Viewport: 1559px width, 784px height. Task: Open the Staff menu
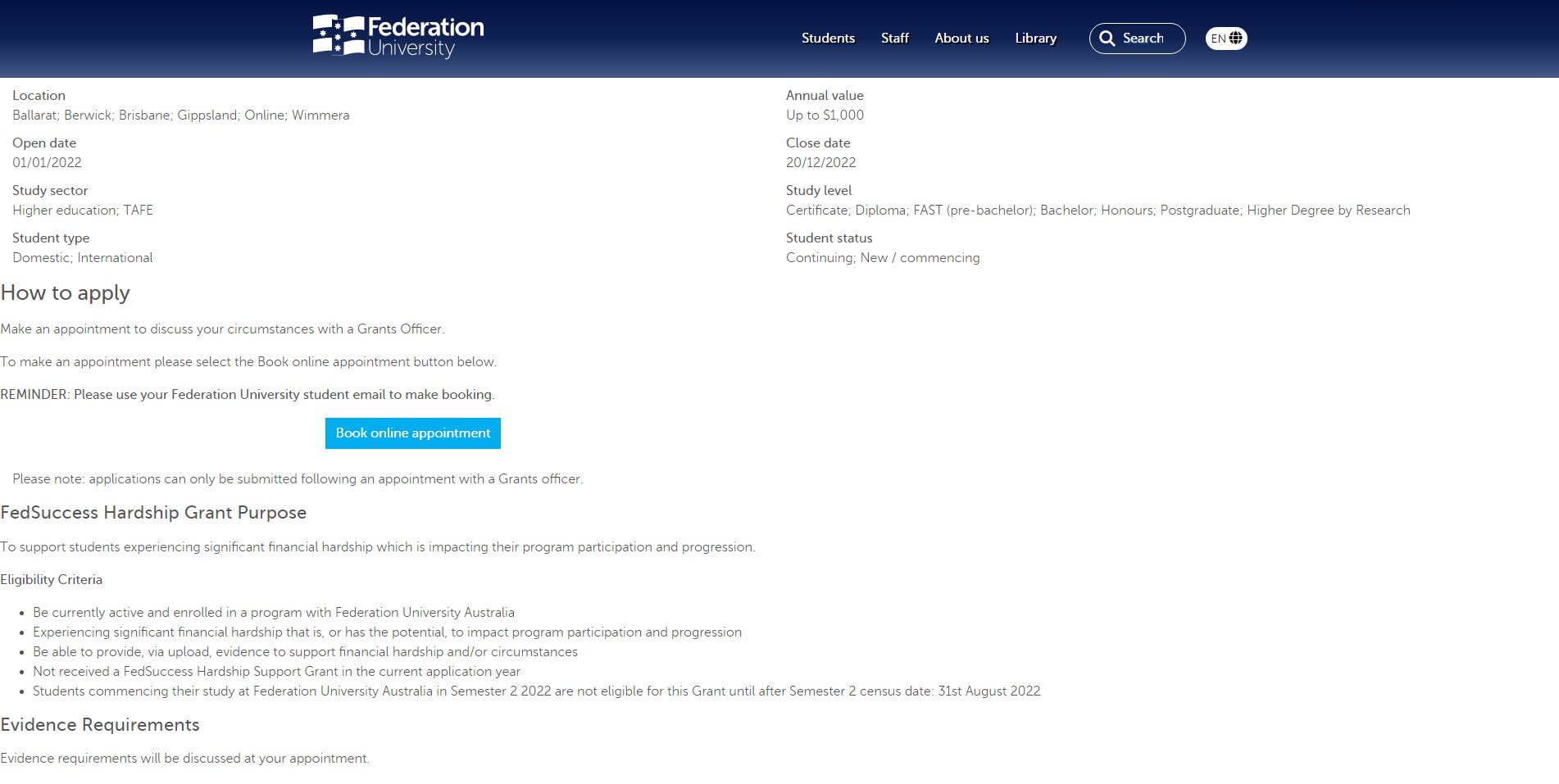click(894, 39)
